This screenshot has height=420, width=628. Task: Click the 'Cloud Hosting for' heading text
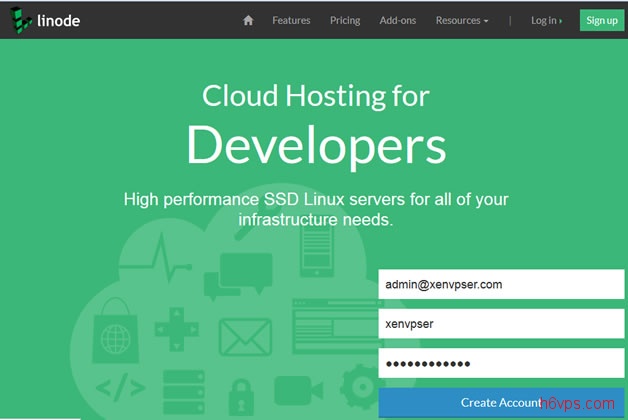pos(316,96)
